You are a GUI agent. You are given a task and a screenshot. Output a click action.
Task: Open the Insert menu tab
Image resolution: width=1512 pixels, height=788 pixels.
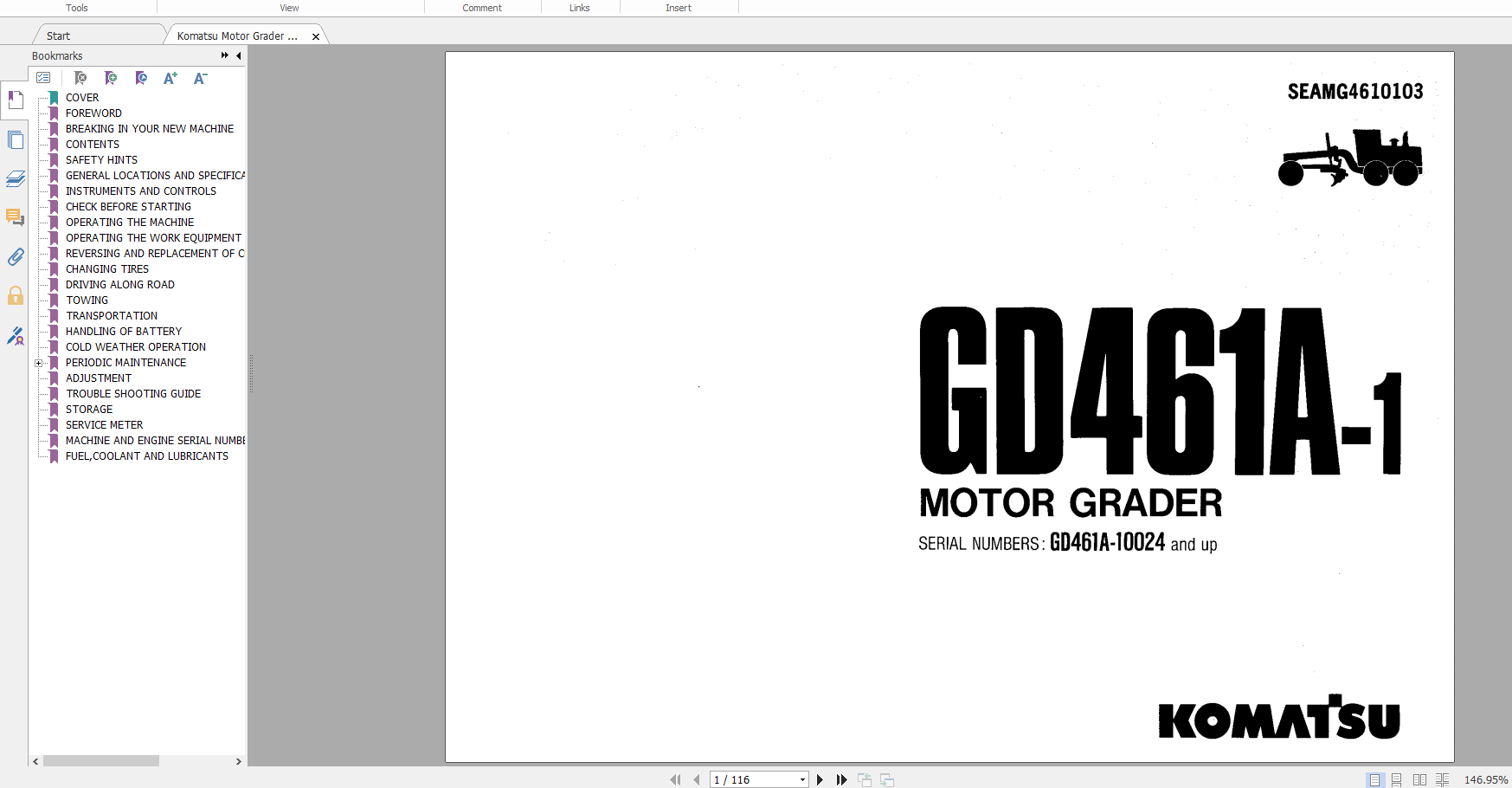(679, 8)
